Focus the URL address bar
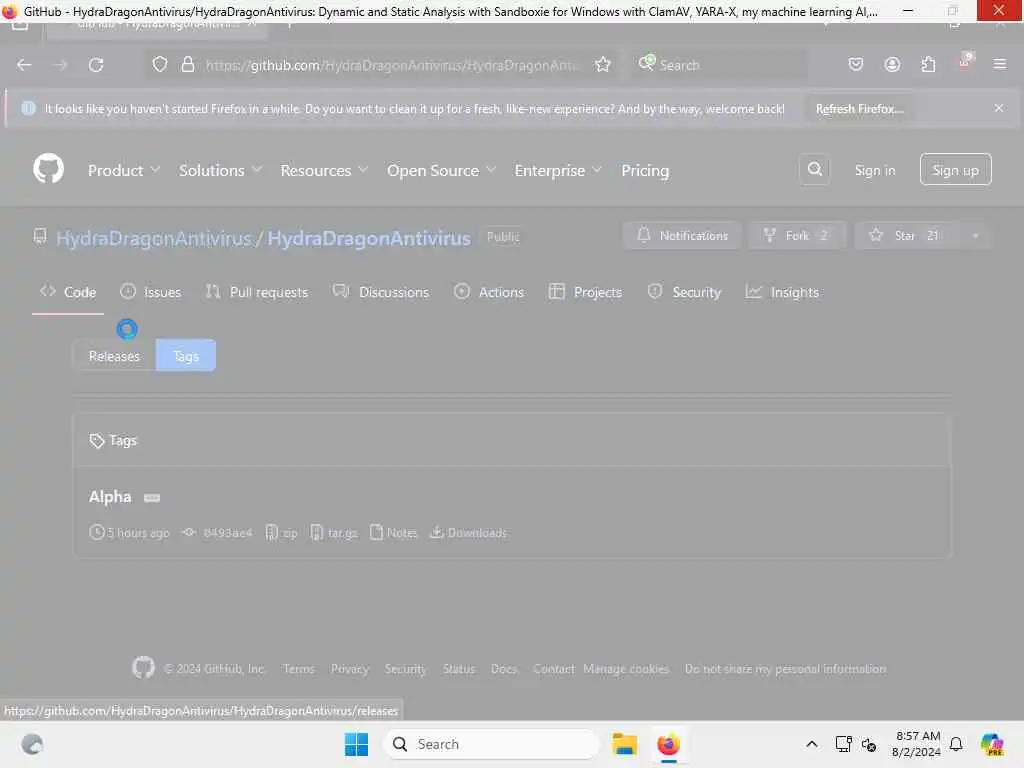 click(x=392, y=65)
